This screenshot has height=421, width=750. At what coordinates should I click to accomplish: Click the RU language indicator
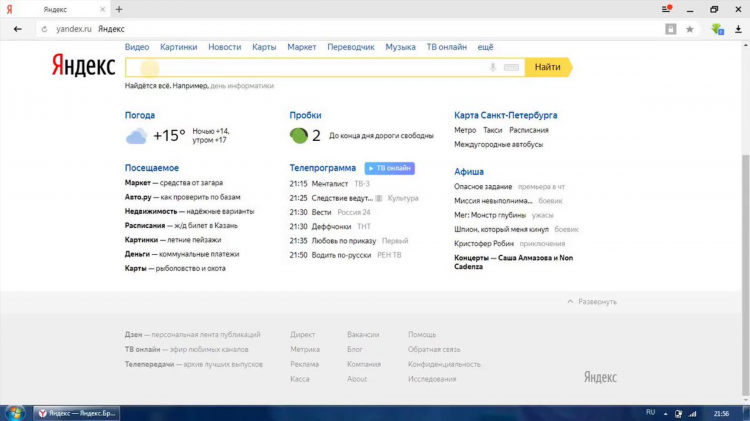pos(650,412)
